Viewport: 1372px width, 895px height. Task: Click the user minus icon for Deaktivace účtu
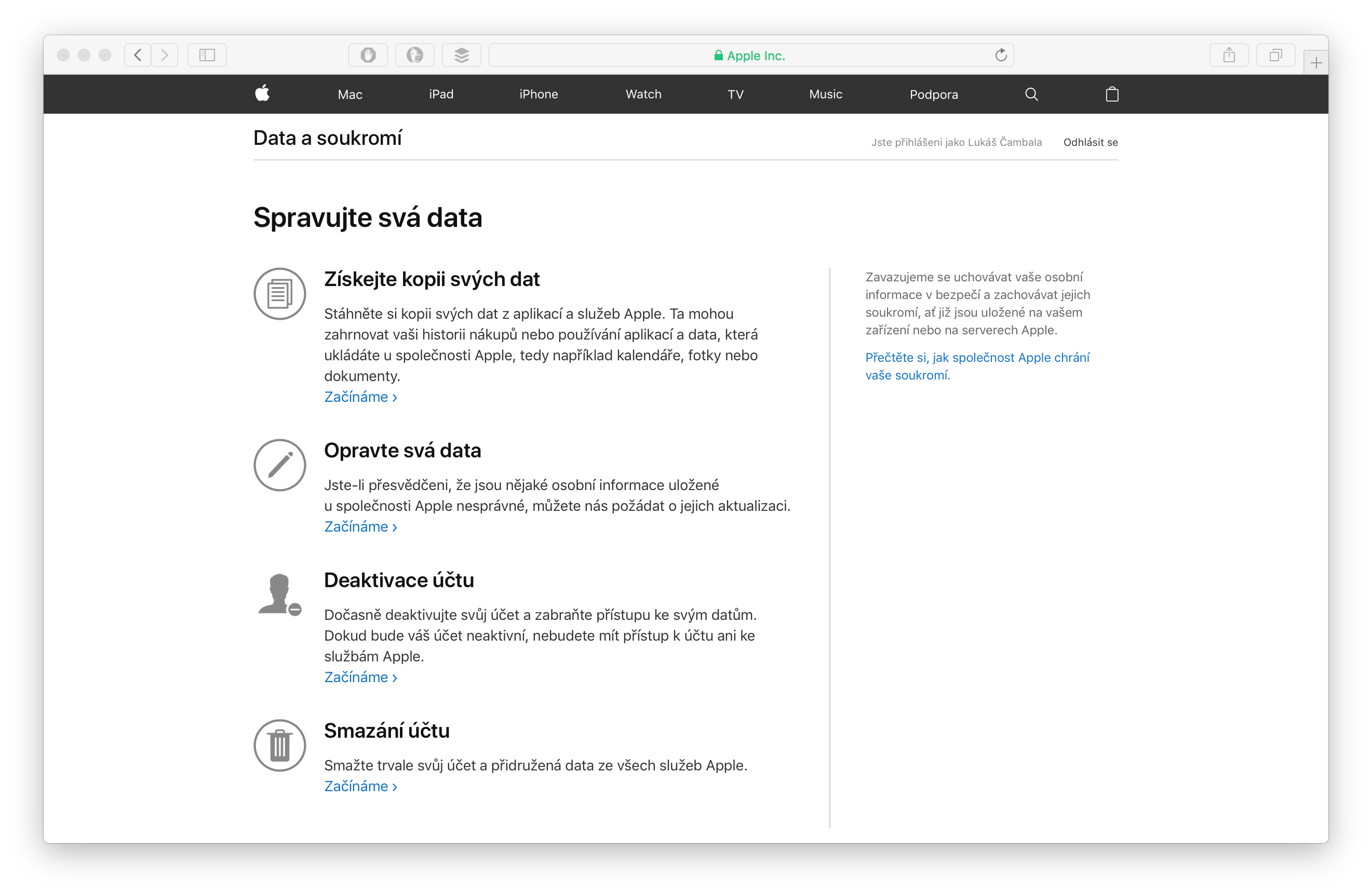coord(279,595)
